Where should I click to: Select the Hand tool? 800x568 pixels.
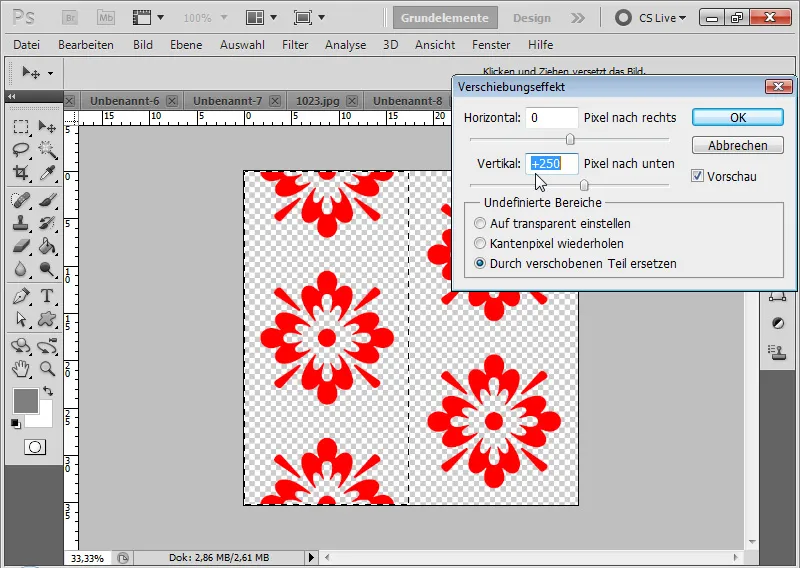[21, 369]
